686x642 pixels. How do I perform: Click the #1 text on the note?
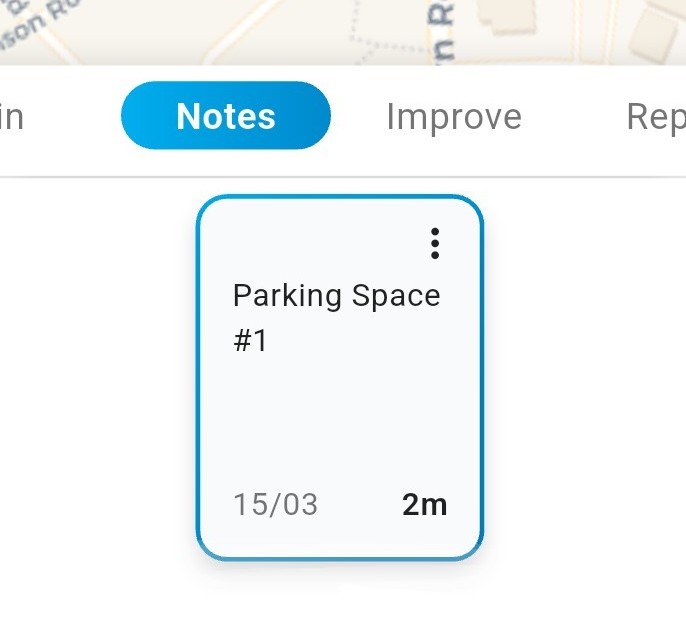pyautogui.click(x=250, y=341)
